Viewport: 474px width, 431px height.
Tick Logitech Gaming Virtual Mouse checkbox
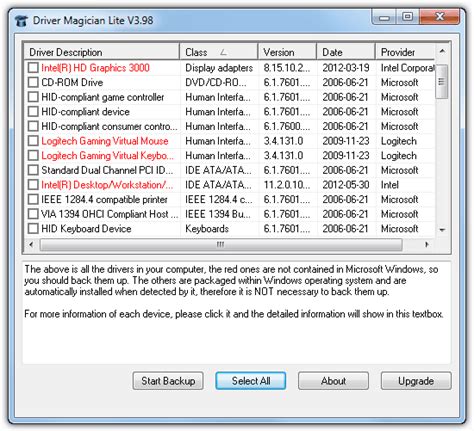[x=33, y=141]
